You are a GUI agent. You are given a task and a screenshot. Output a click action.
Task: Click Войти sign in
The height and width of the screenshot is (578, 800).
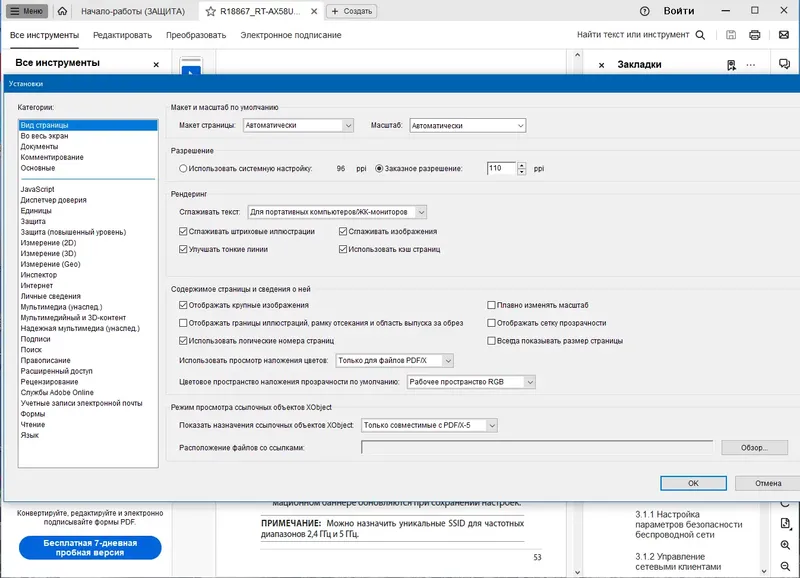(679, 11)
